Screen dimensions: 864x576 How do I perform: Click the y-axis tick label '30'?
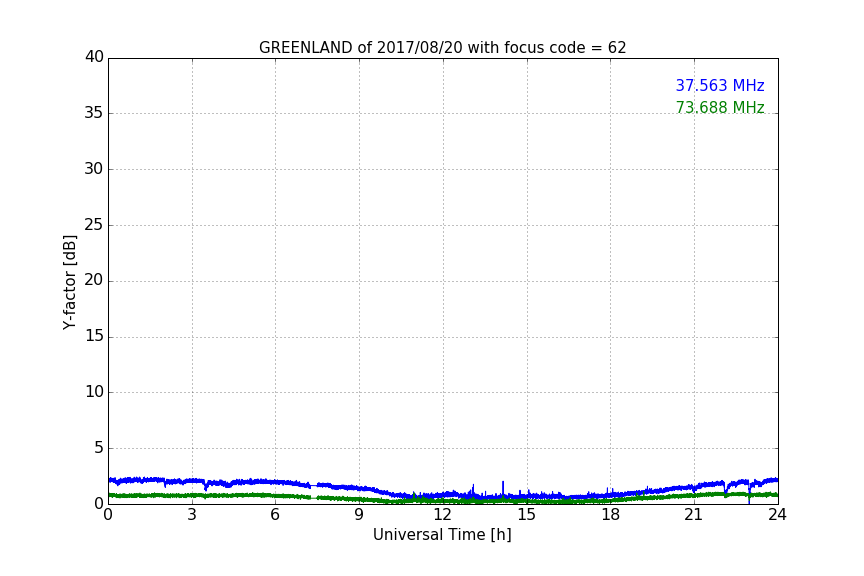[x=94, y=169]
